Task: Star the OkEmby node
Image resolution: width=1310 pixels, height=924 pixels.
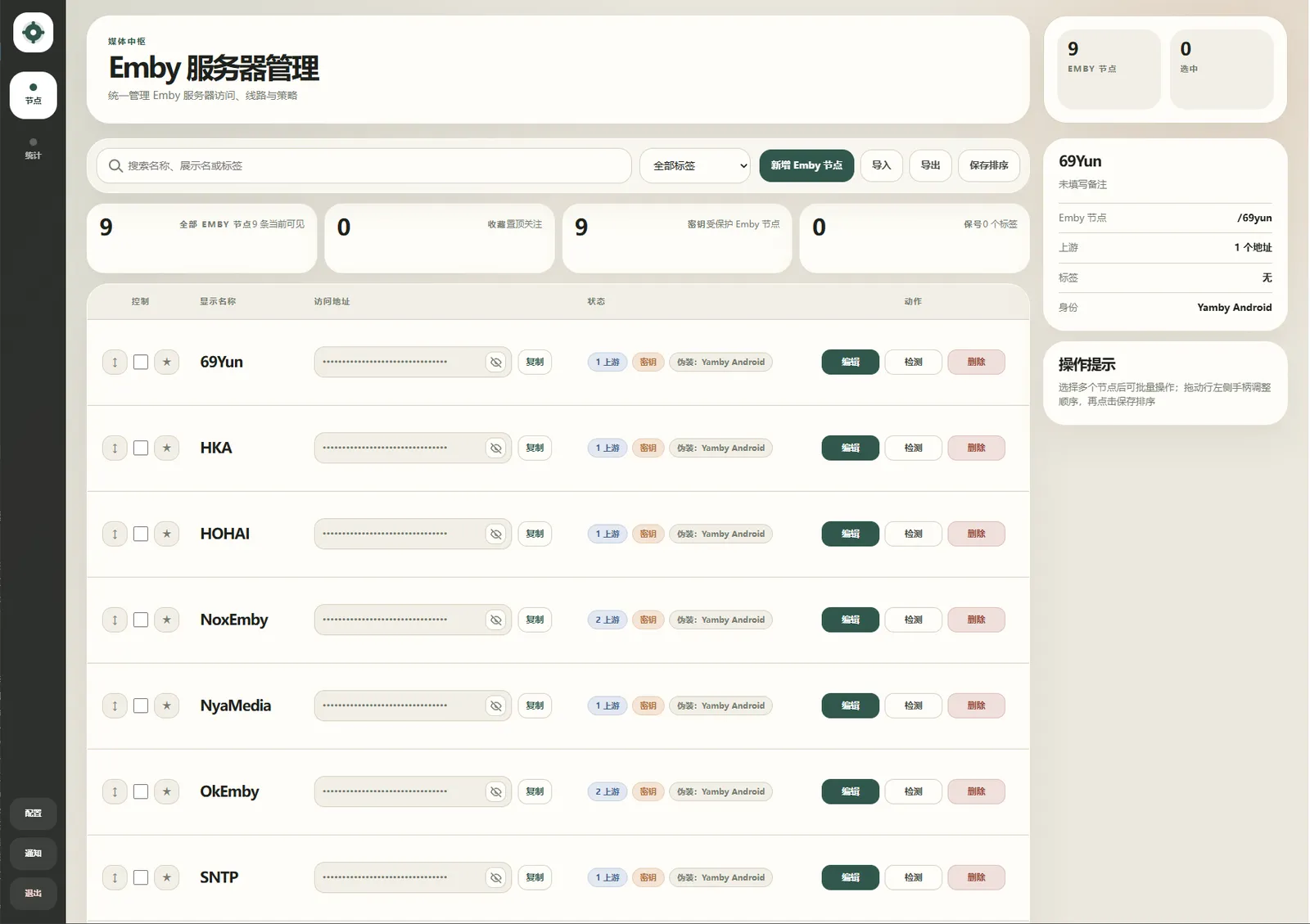Action: (x=167, y=791)
